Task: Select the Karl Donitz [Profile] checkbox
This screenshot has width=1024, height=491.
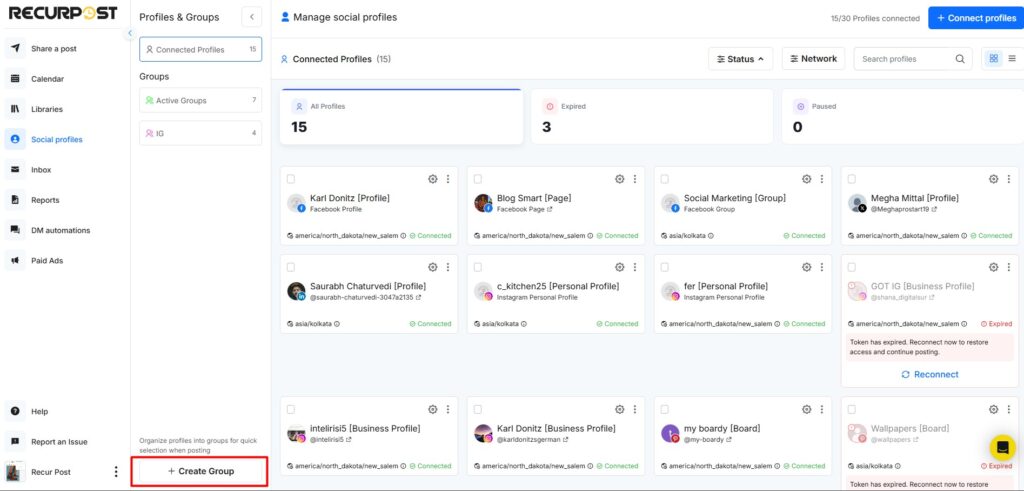Action: pos(291,179)
